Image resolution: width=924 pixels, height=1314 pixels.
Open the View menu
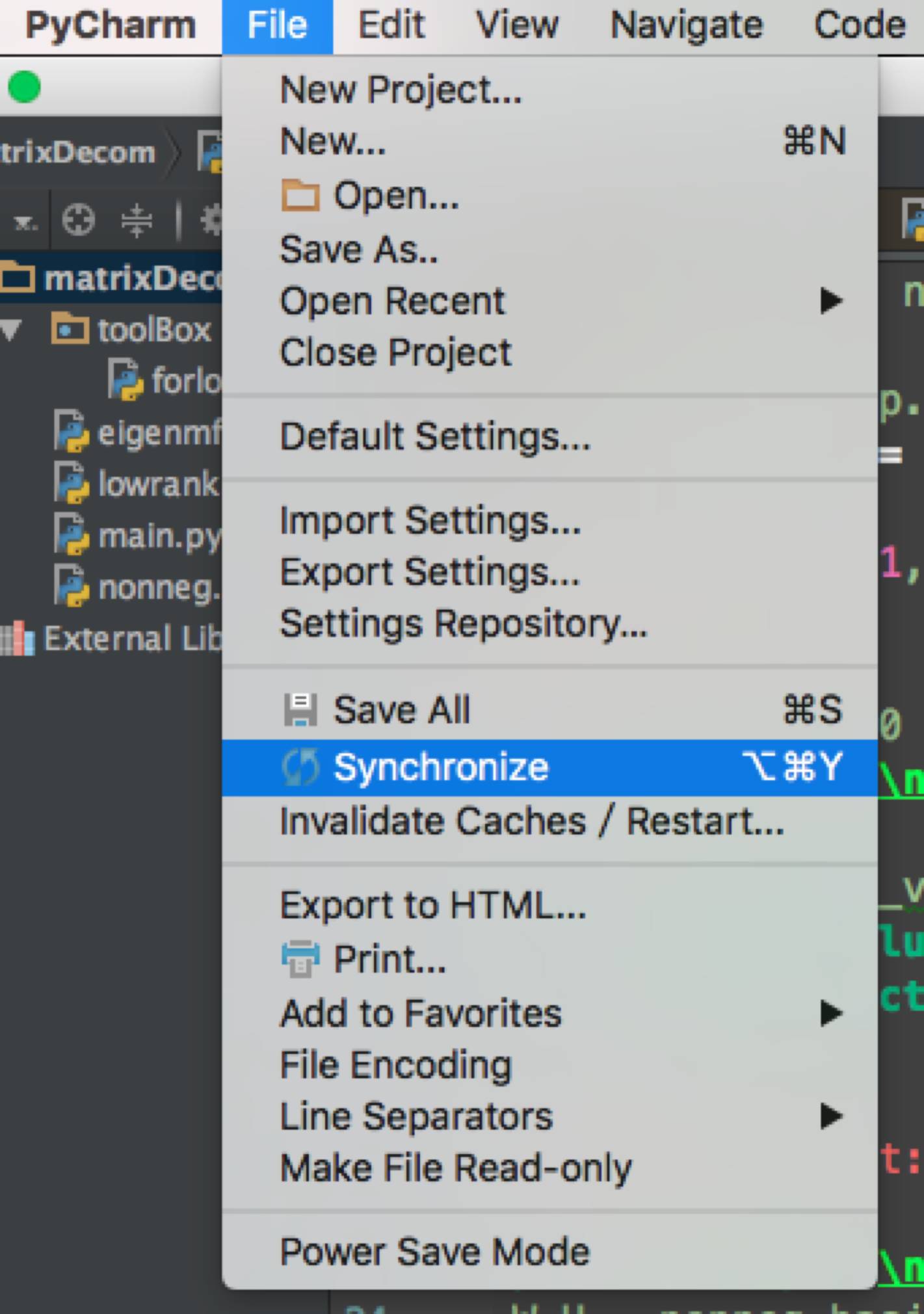(517, 25)
